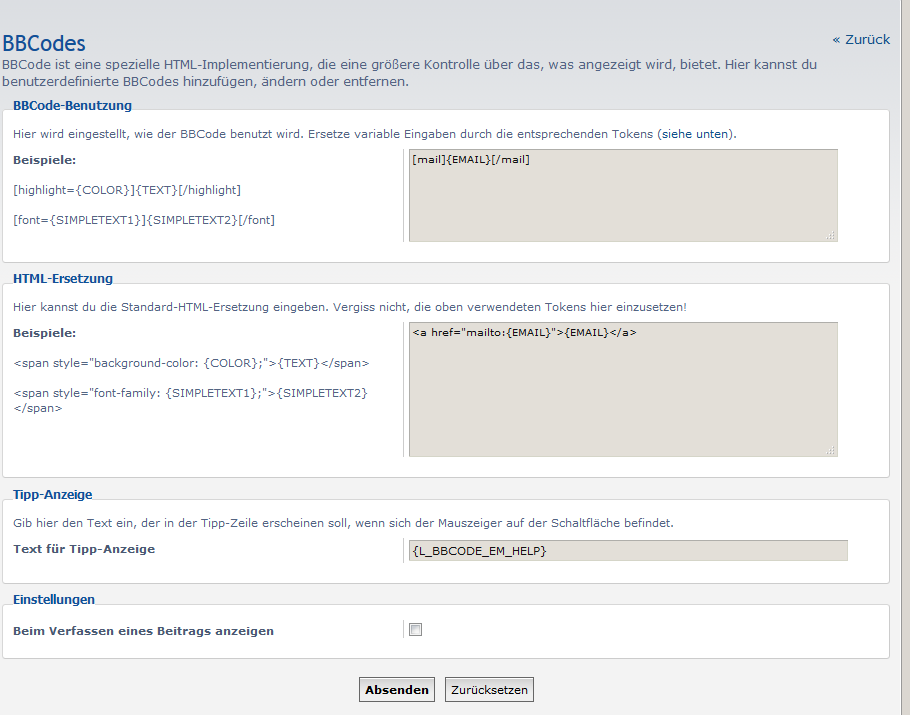Click the BBCodes page heading
Image resolution: width=910 pixels, height=715 pixels.
coord(44,44)
